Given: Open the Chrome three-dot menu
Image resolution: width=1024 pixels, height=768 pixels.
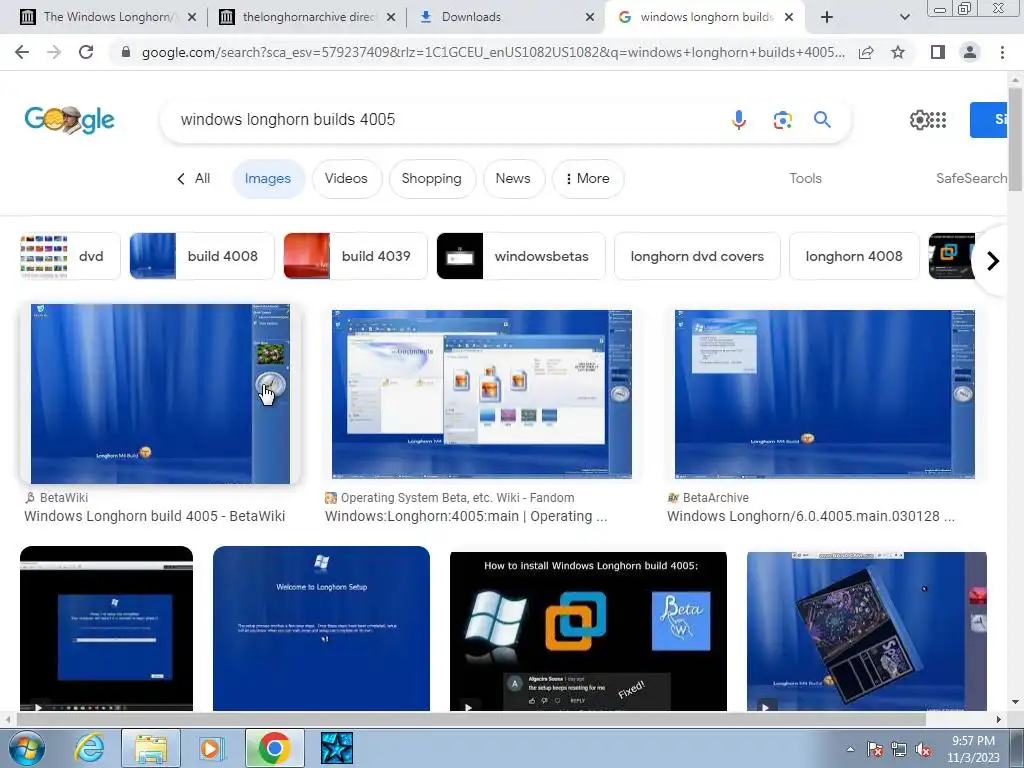Looking at the screenshot, I should (1002, 52).
